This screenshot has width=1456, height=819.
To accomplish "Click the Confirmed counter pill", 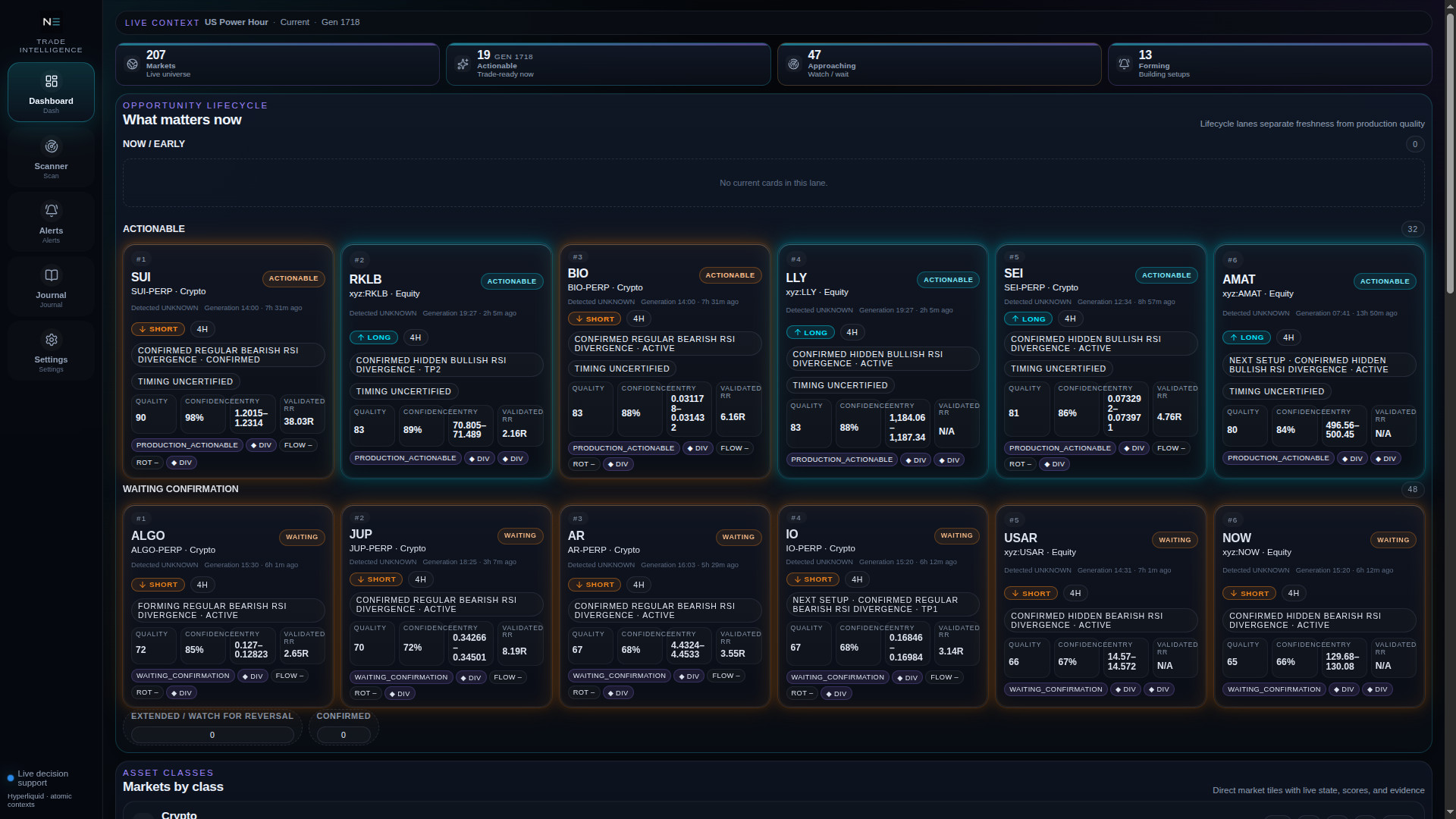I will (x=344, y=735).
